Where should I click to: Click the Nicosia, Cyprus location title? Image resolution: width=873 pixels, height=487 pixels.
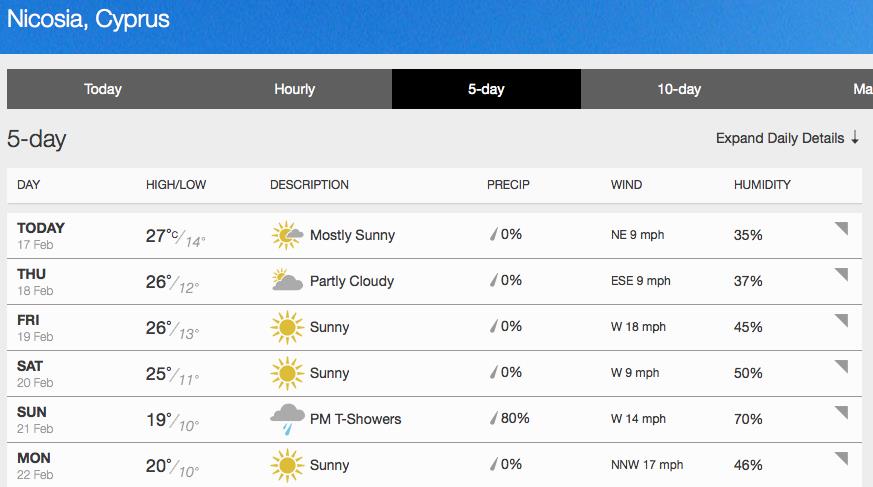pos(88,19)
